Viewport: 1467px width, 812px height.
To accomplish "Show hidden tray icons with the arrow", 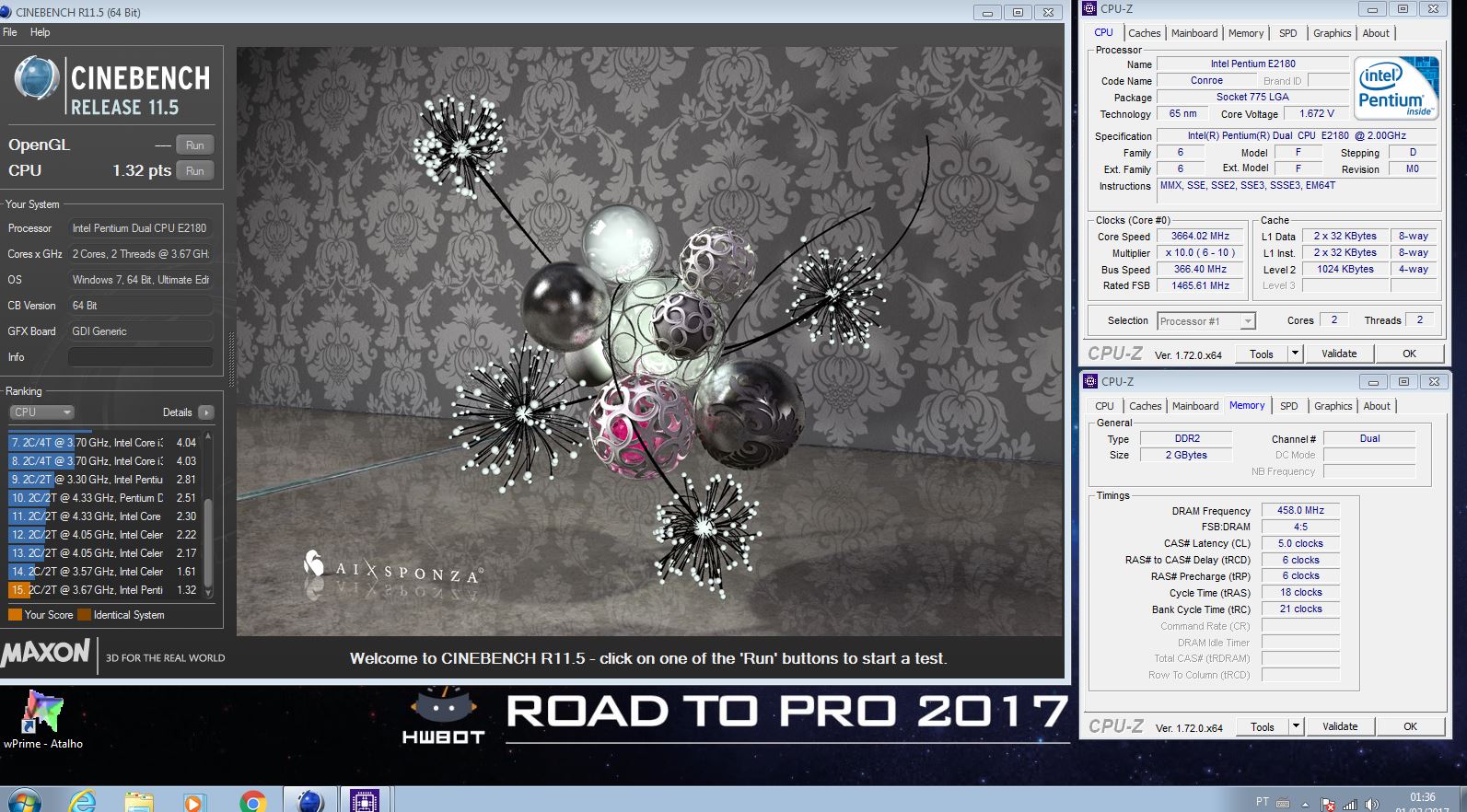I will coord(1305,804).
